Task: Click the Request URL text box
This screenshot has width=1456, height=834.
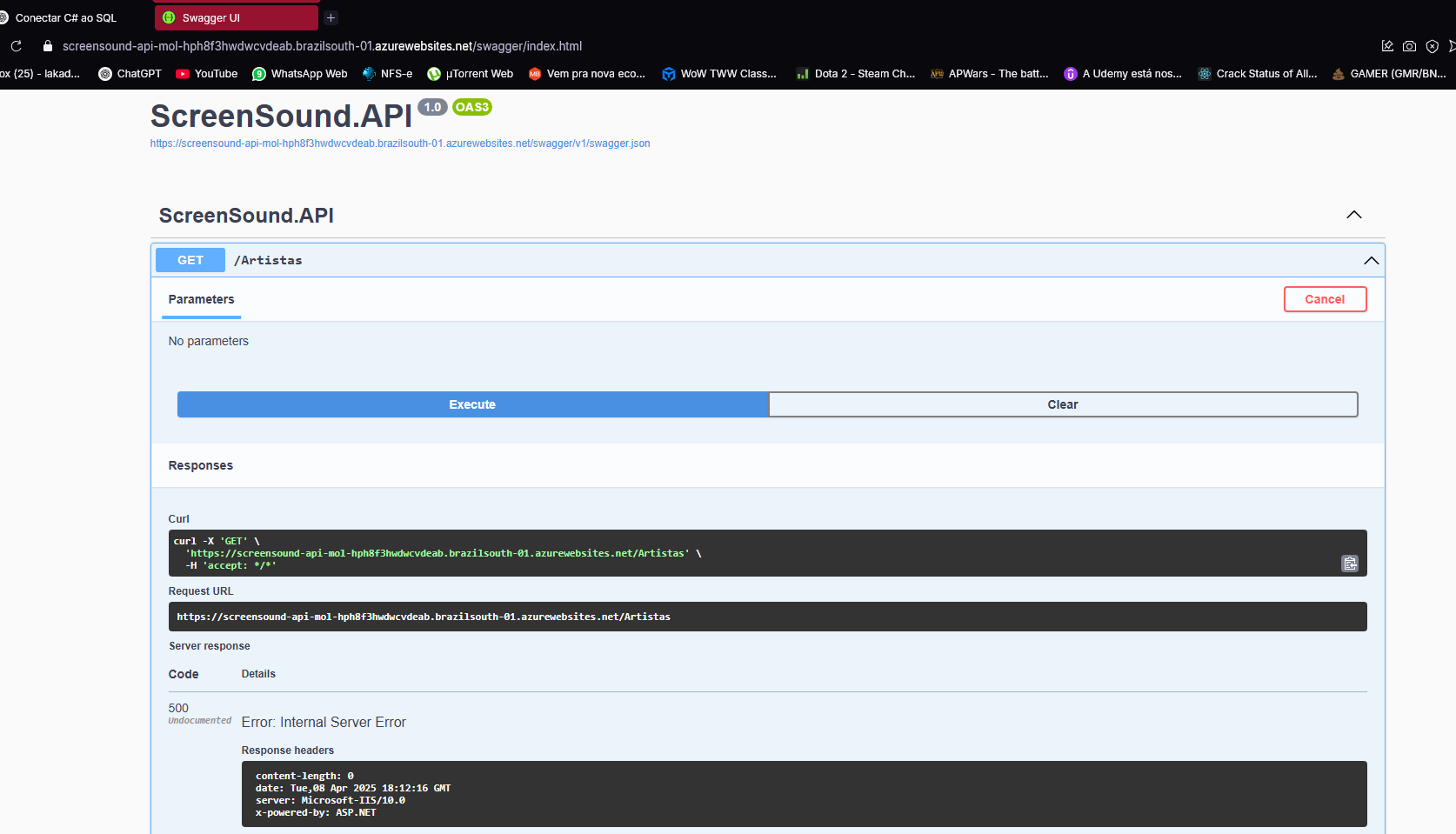Action: point(767,617)
